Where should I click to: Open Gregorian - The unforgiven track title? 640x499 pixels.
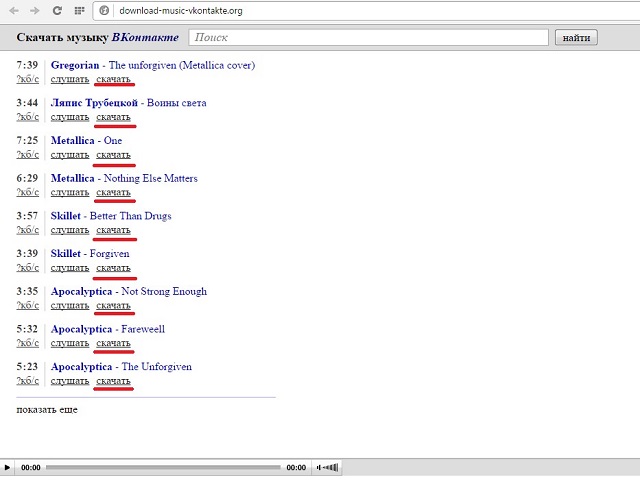(x=153, y=65)
